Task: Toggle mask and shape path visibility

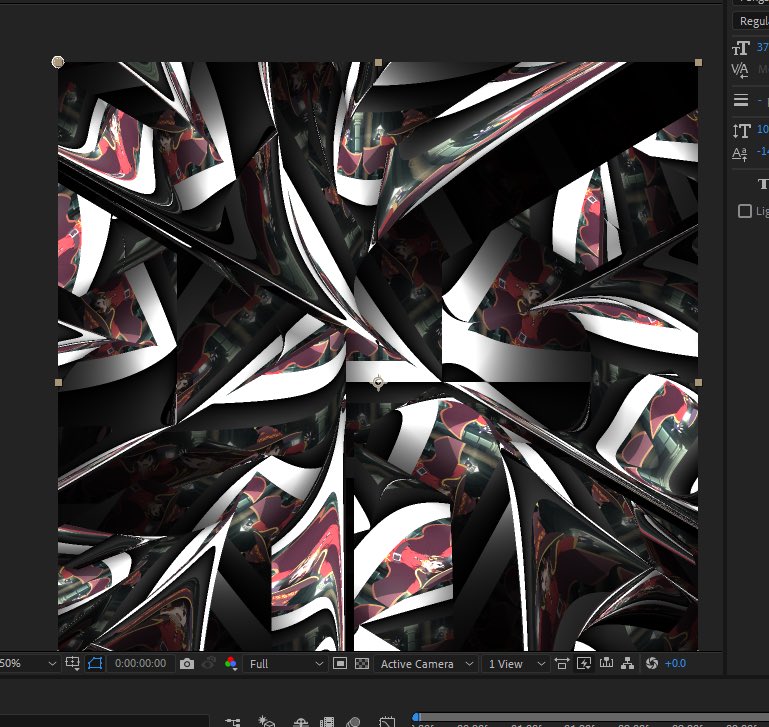Action: [95, 664]
